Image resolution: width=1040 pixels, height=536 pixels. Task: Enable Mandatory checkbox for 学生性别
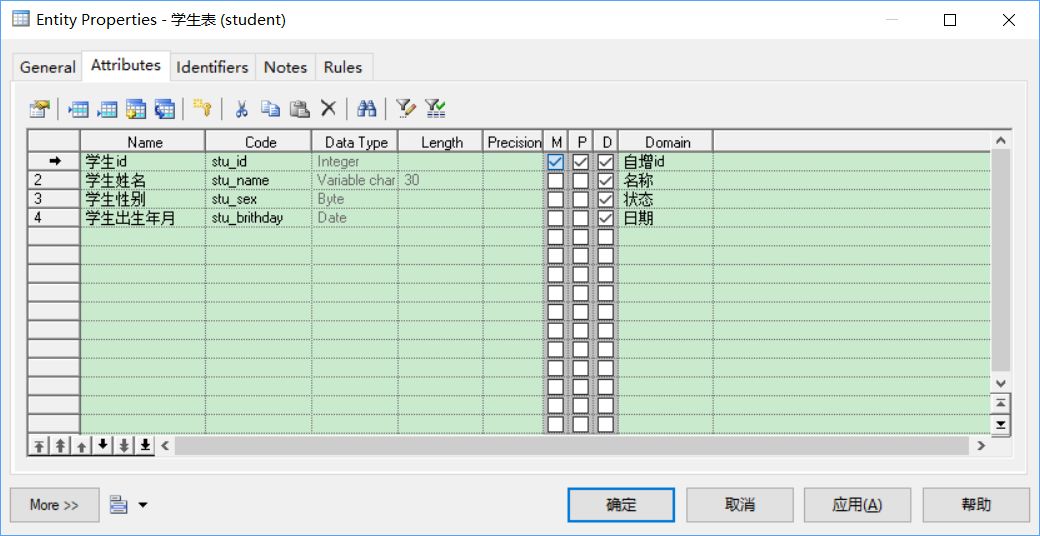tap(556, 199)
